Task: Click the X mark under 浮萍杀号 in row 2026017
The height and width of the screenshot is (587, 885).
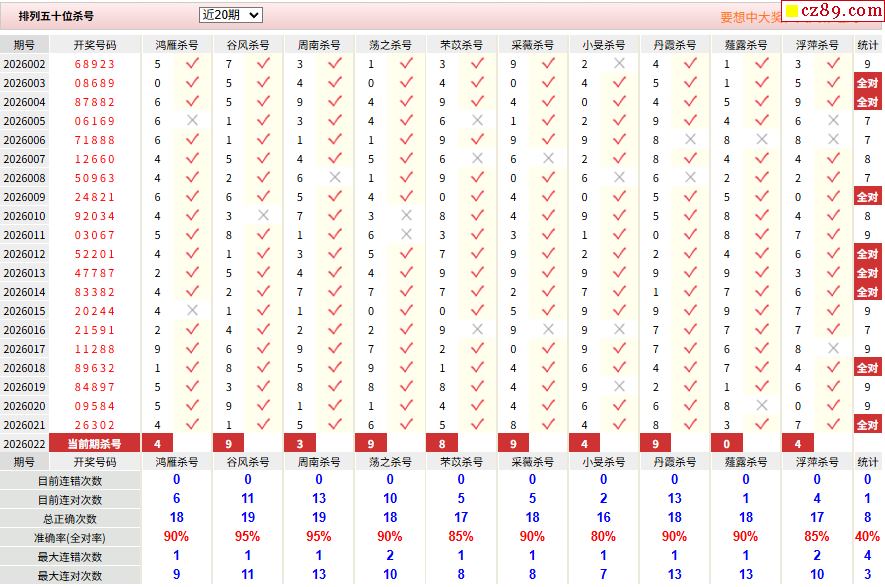Action: pyautogui.click(x=833, y=348)
